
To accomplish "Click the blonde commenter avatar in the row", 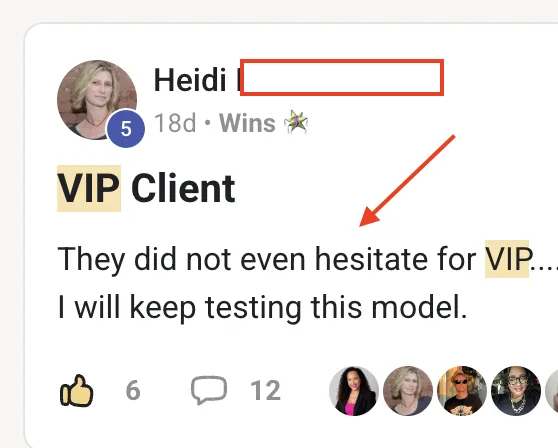I will point(408,391).
